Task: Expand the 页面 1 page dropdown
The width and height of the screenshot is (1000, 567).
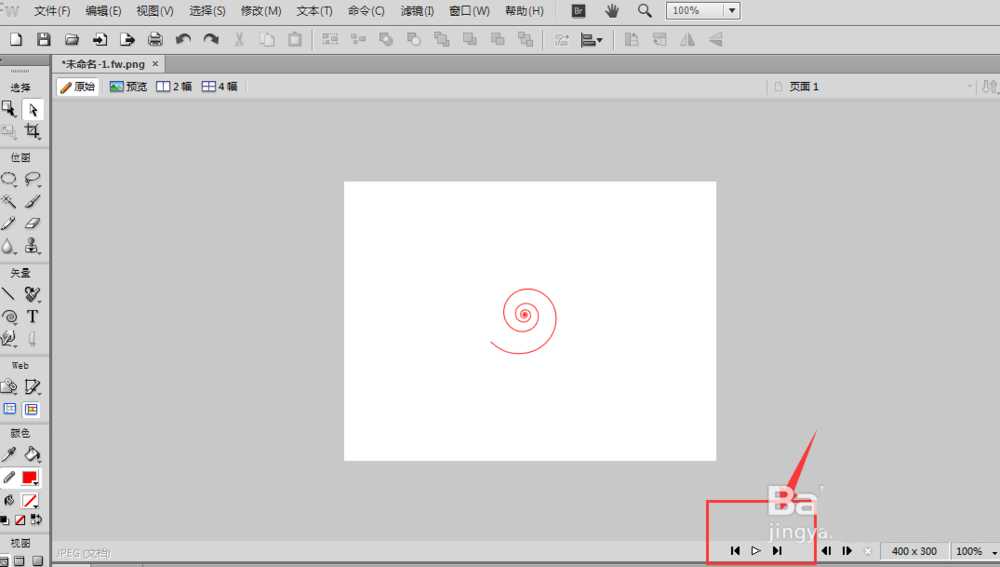Action: 969,87
